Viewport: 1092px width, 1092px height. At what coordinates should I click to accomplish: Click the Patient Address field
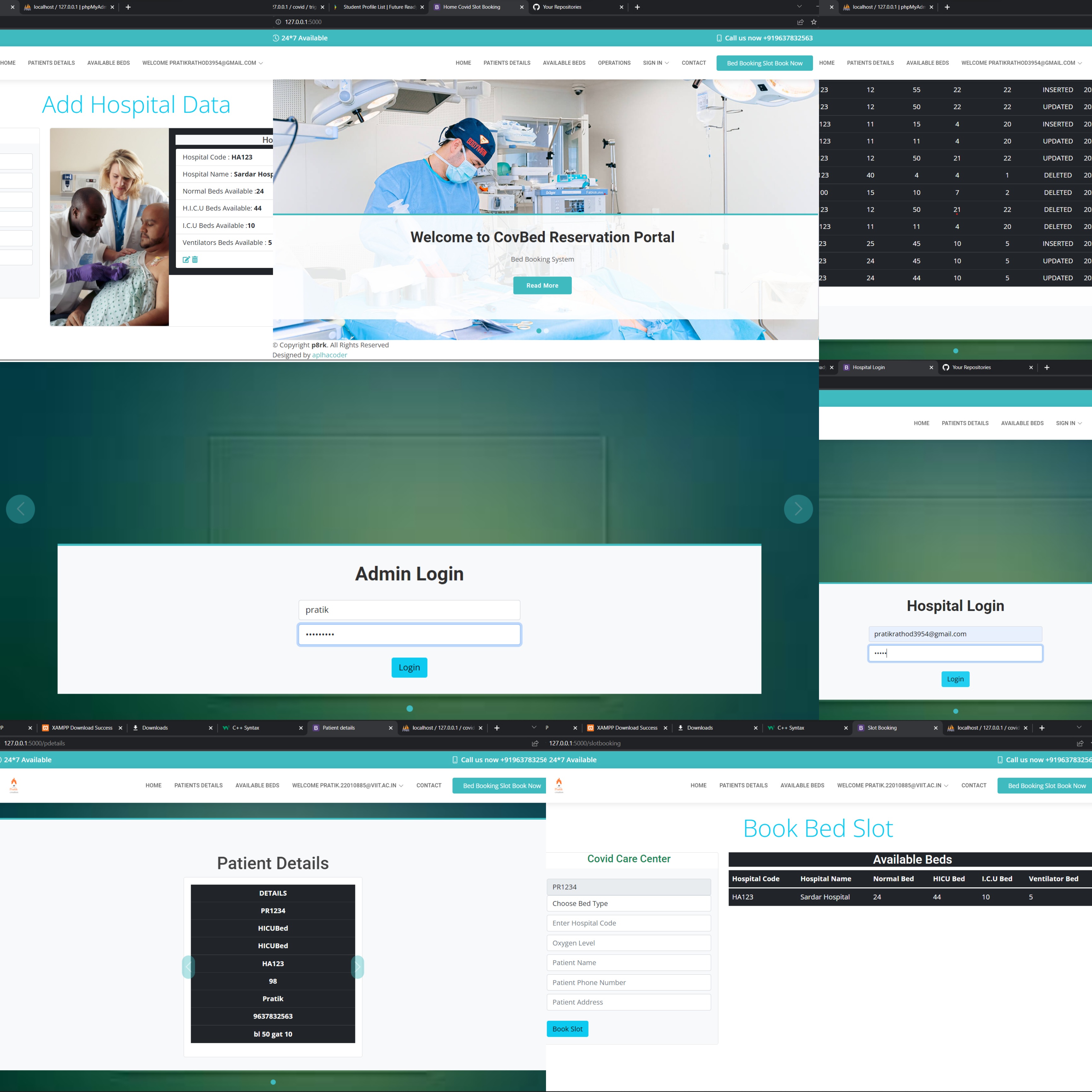tap(629, 1002)
